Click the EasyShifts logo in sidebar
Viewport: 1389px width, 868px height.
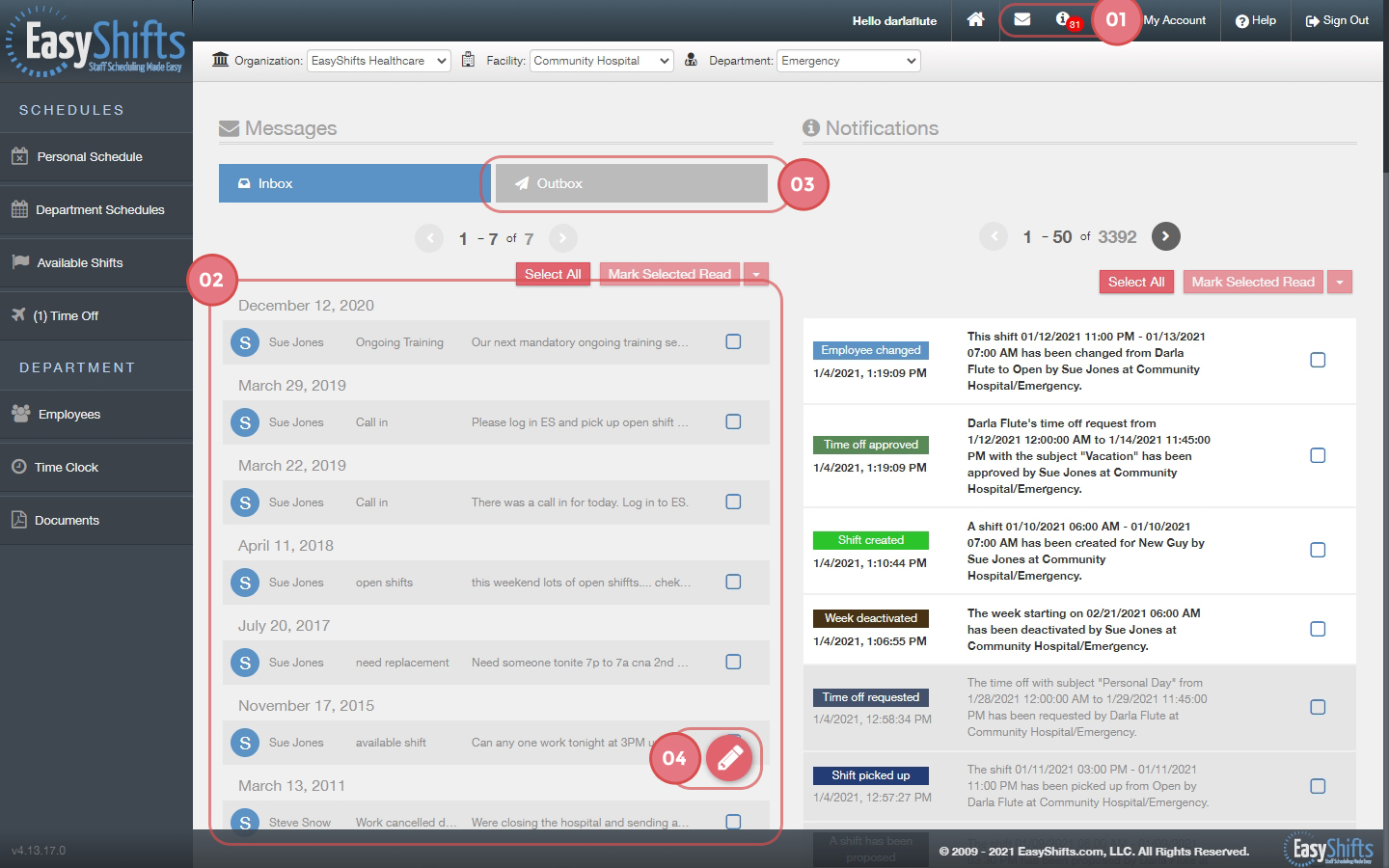tap(95, 43)
